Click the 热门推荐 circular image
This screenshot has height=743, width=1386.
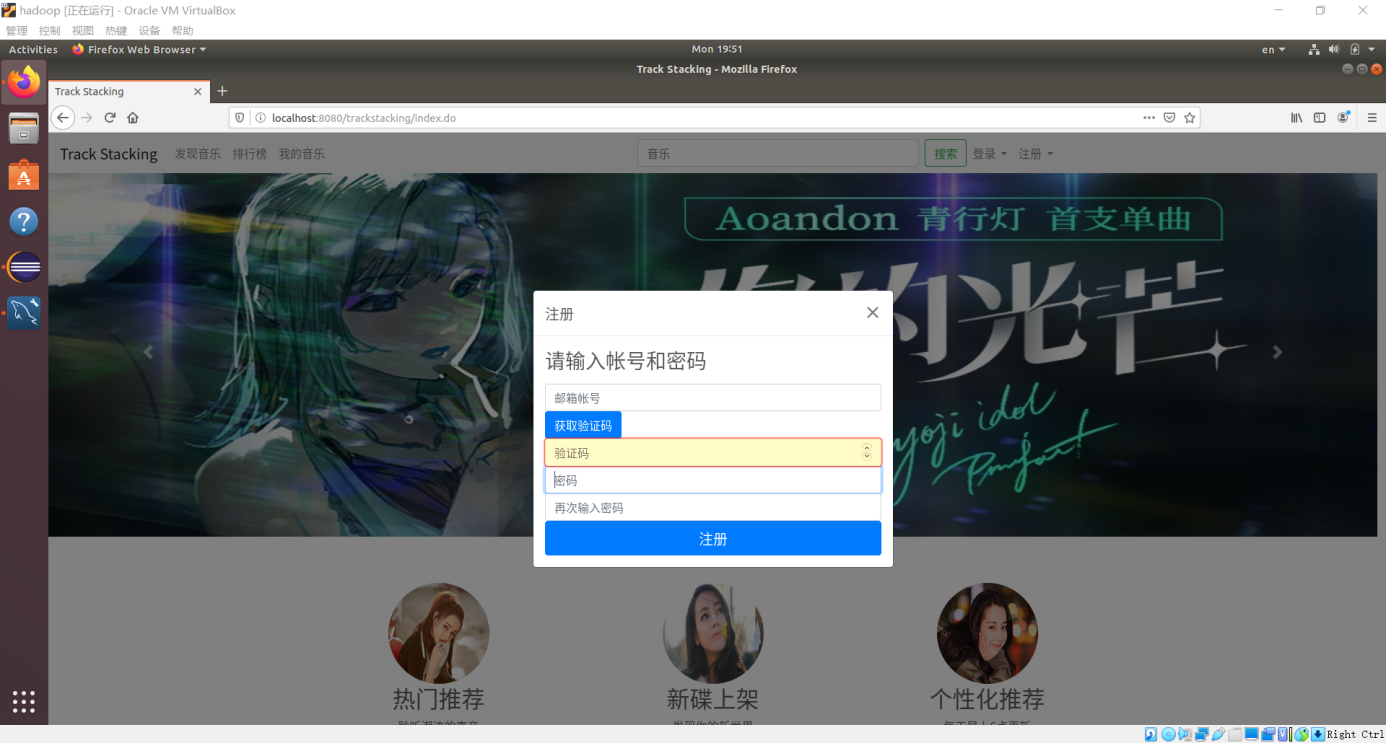coord(439,634)
